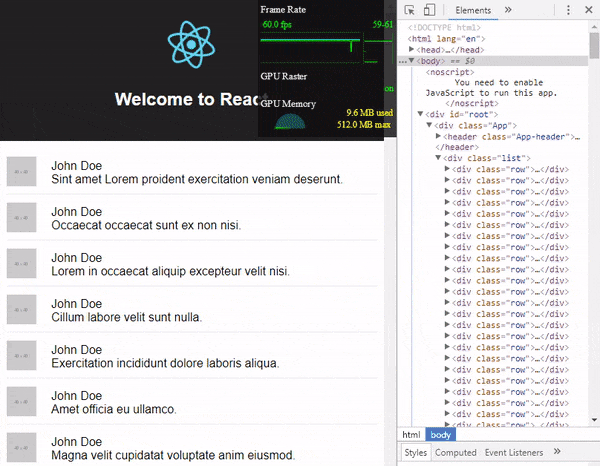This screenshot has height=466, width=600.
Task: Click the avatar beside Exercitation incididunt row
Action: [21, 355]
